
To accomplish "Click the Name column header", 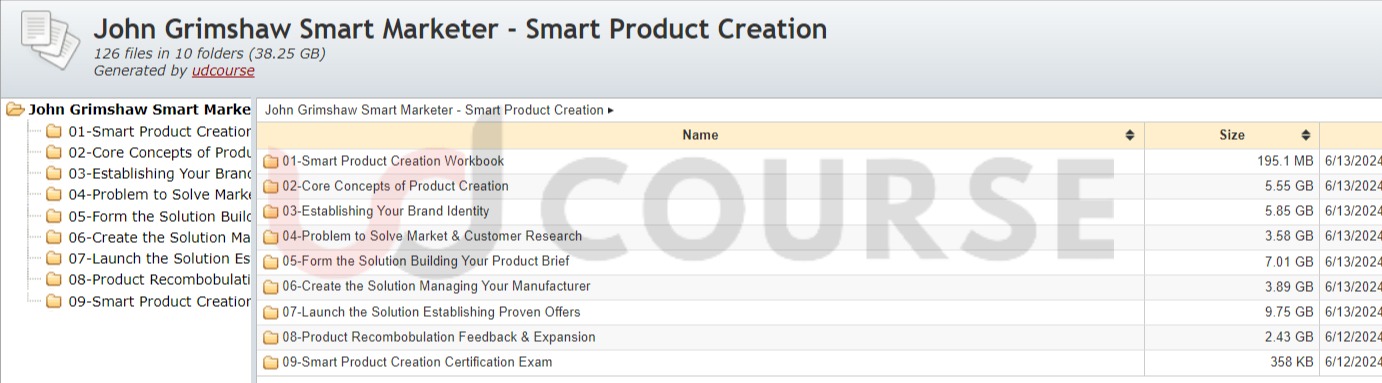I will 700,135.
